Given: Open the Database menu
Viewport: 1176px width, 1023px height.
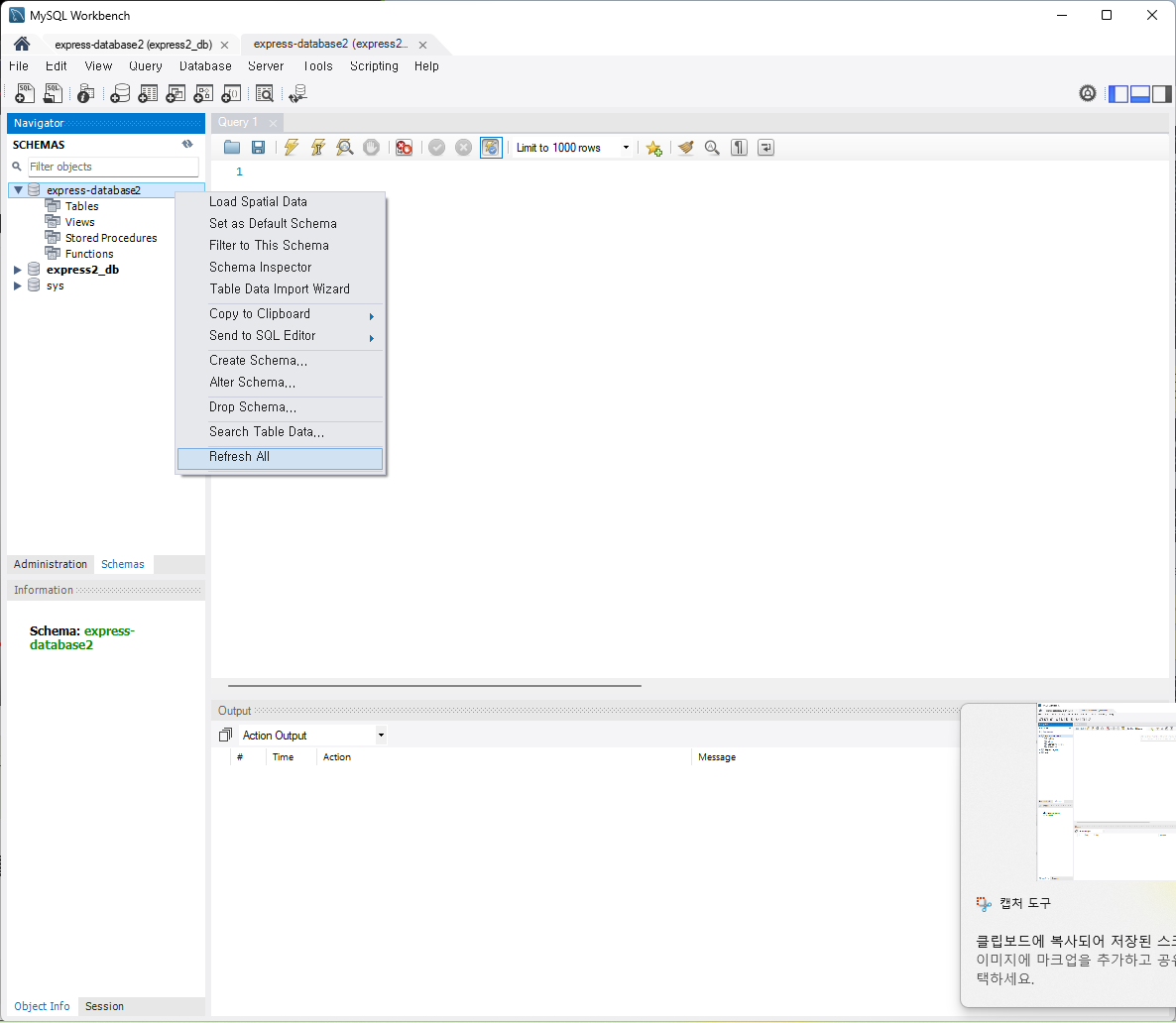Looking at the screenshot, I should pyautogui.click(x=204, y=66).
